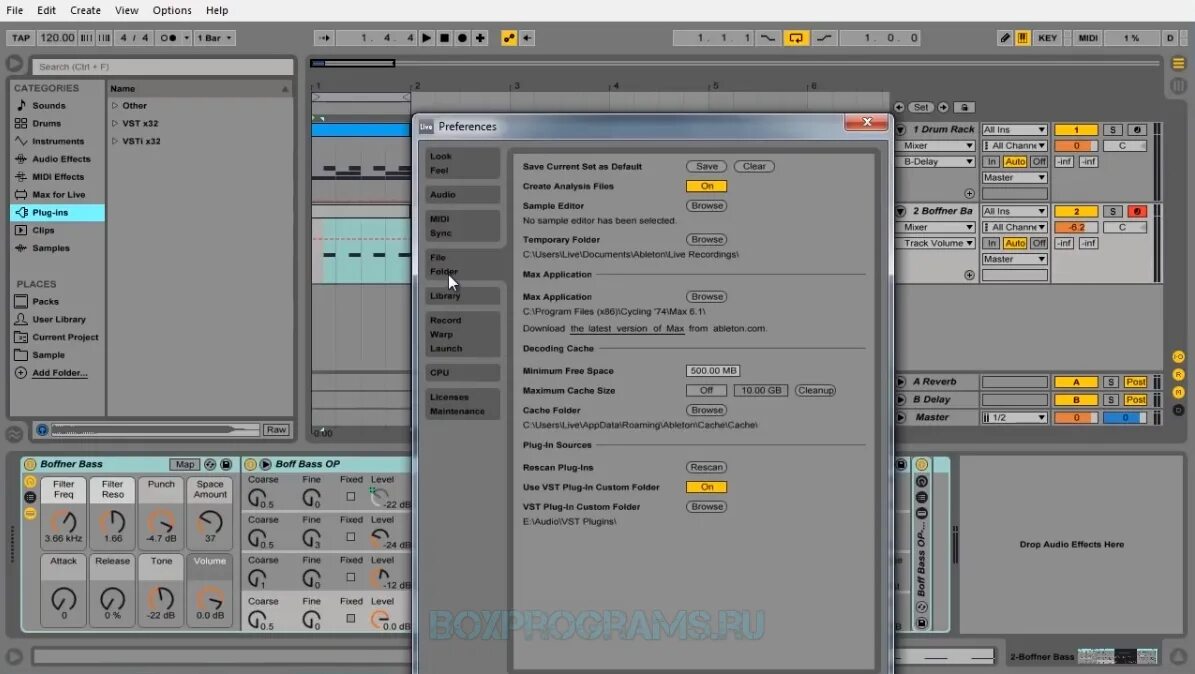Select Sounds category in browser

(x=49, y=105)
